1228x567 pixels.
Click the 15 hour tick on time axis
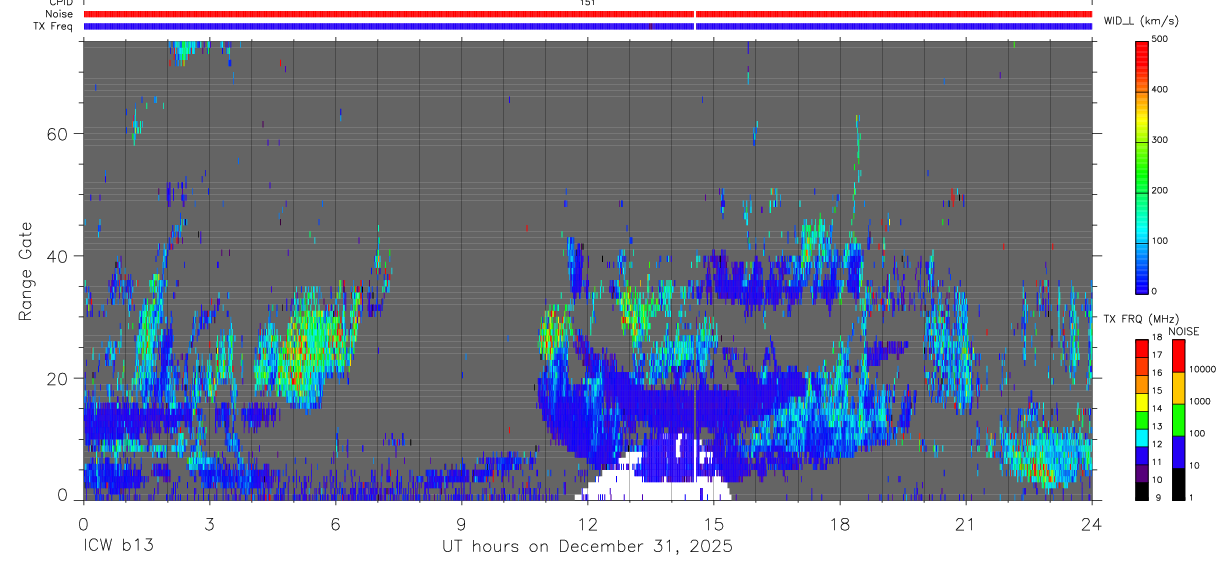click(x=713, y=523)
